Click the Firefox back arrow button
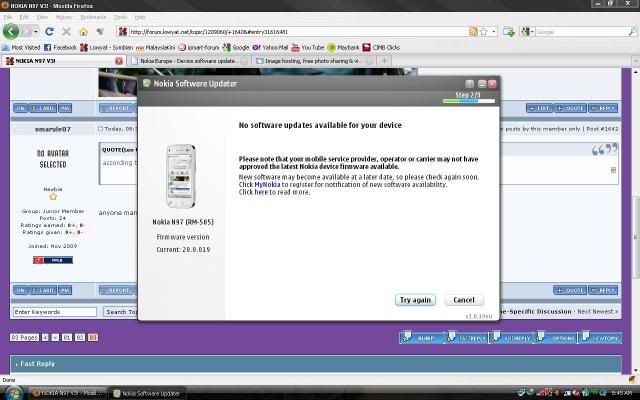Viewport: 640px width, 400px height. [x=12, y=32]
